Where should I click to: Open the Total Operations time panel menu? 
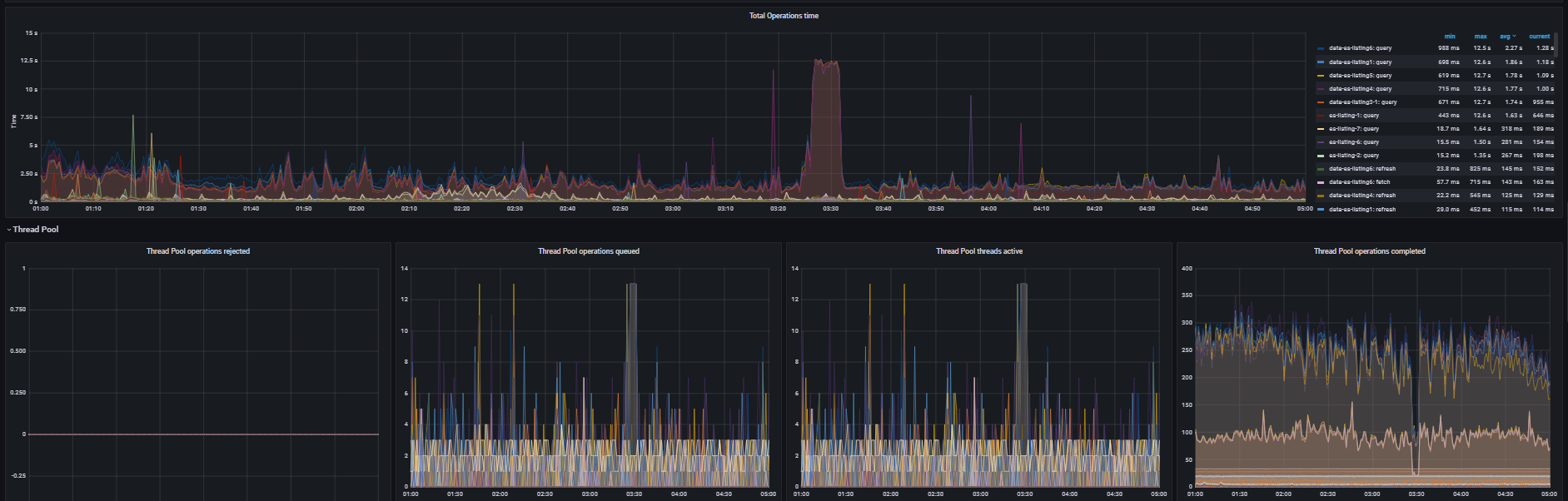(784, 16)
